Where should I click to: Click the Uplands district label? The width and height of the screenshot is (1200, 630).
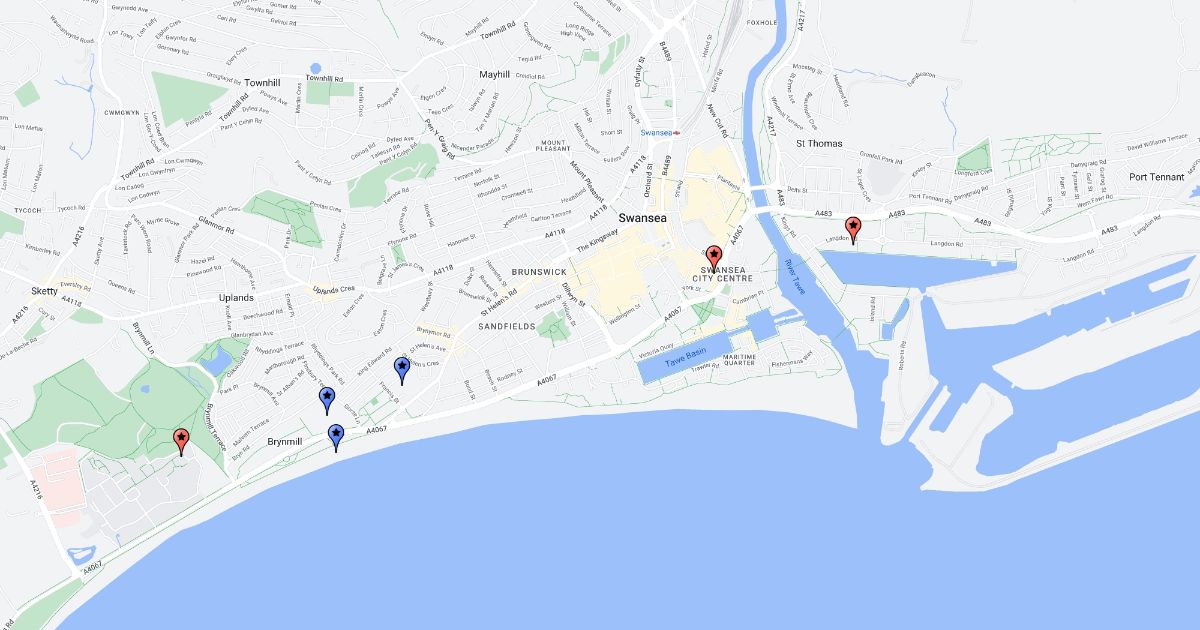(x=236, y=298)
